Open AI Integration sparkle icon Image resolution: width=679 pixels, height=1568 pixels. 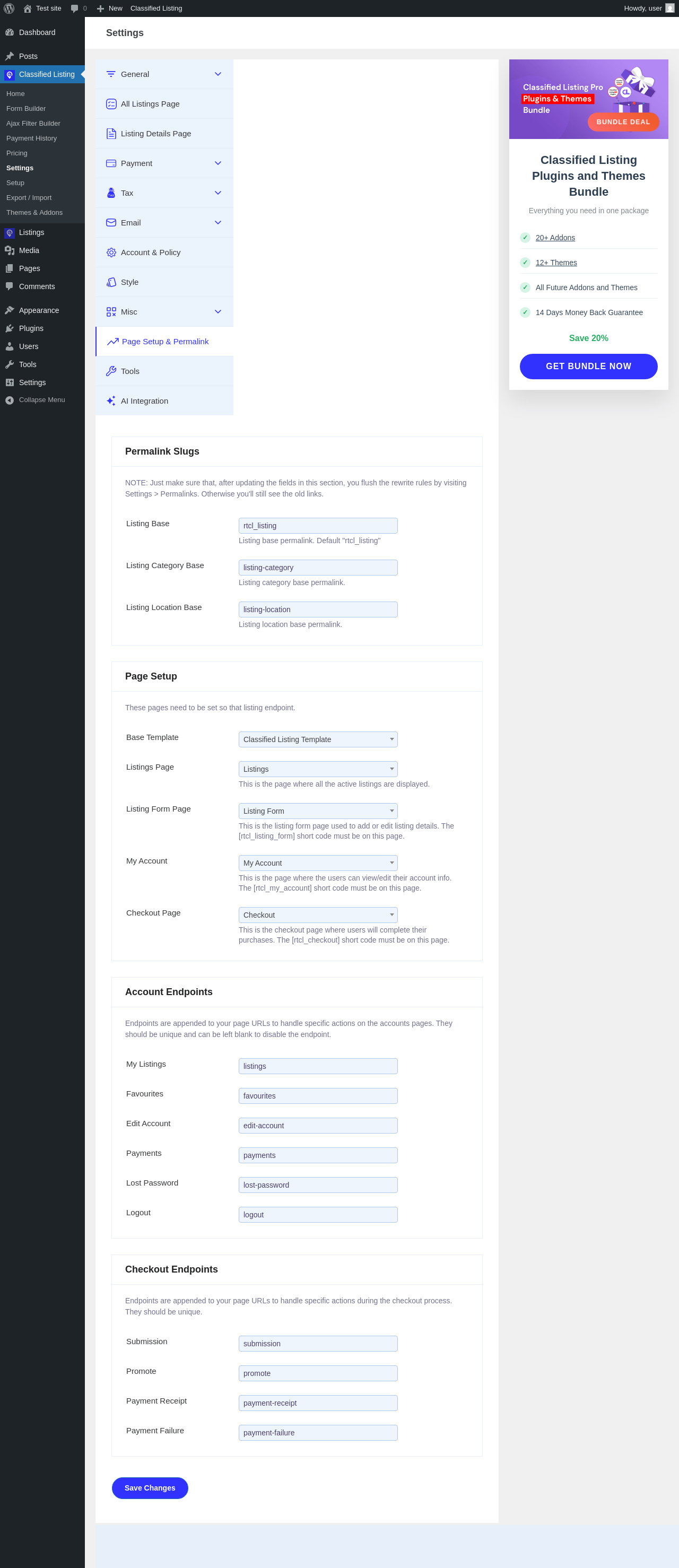click(111, 400)
